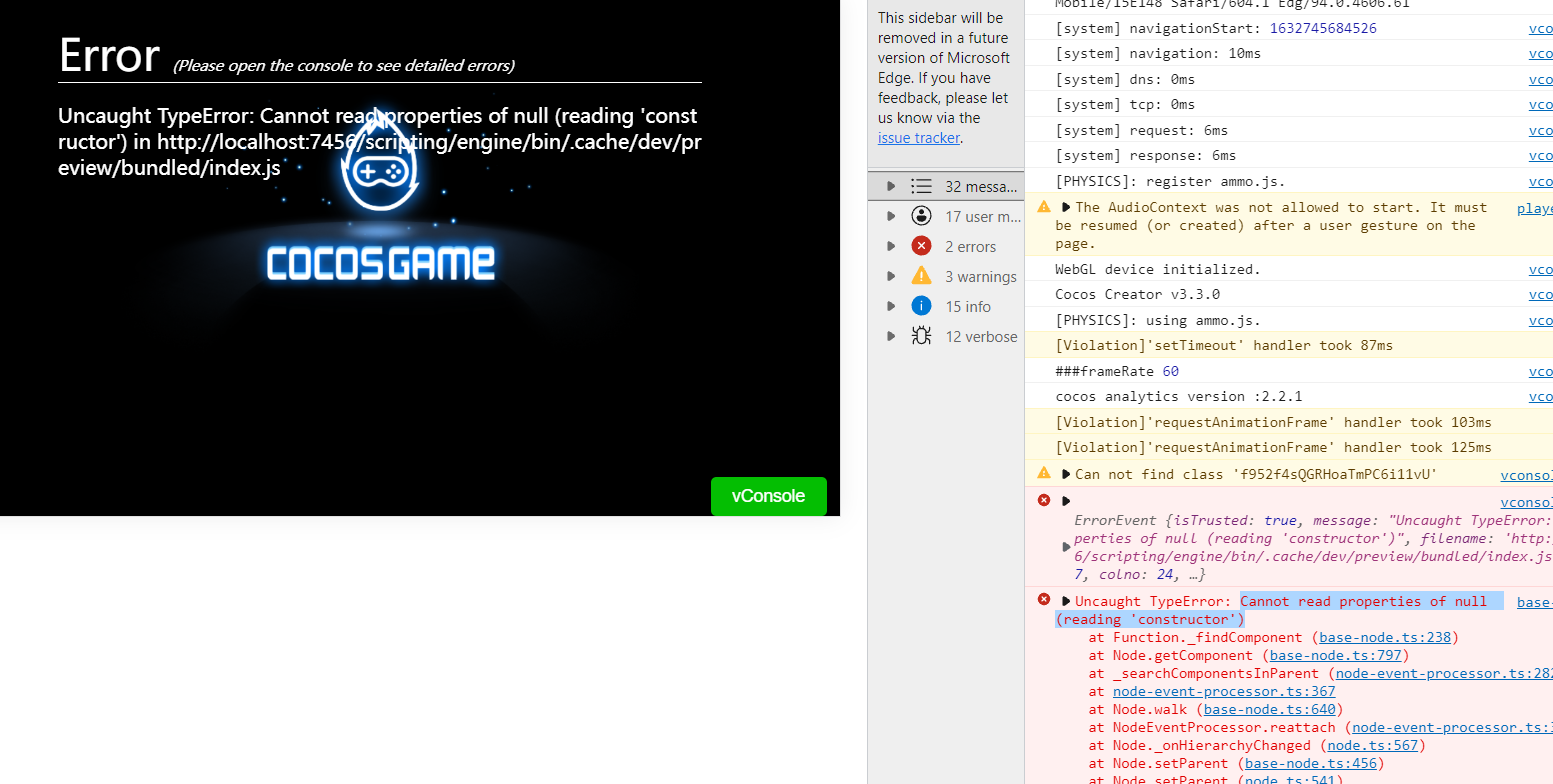Click the 'setTimeout' handler took 87ms violation

[x=1224, y=346]
